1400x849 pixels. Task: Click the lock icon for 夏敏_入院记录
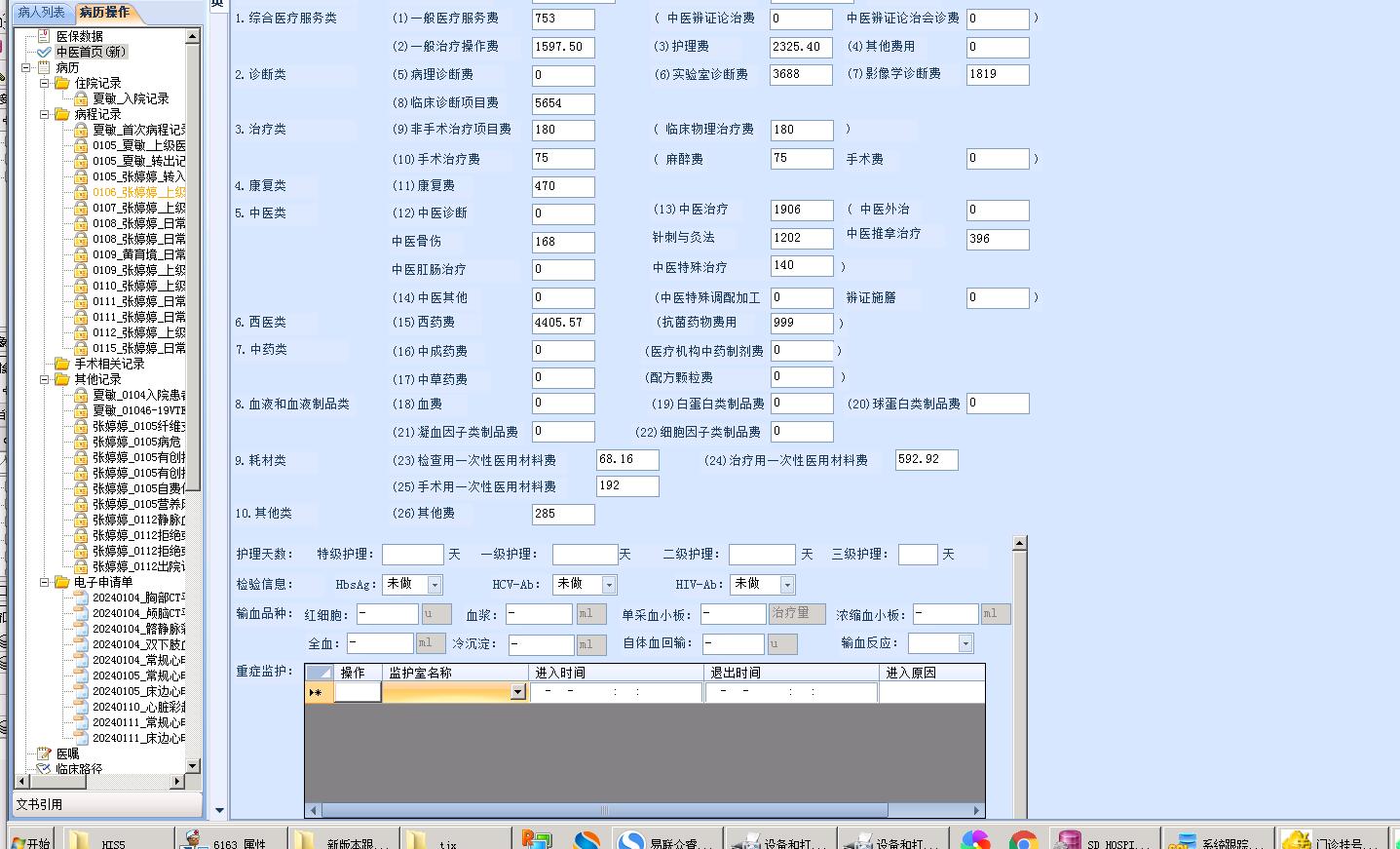pyautogui.click(x=81, y=98)
